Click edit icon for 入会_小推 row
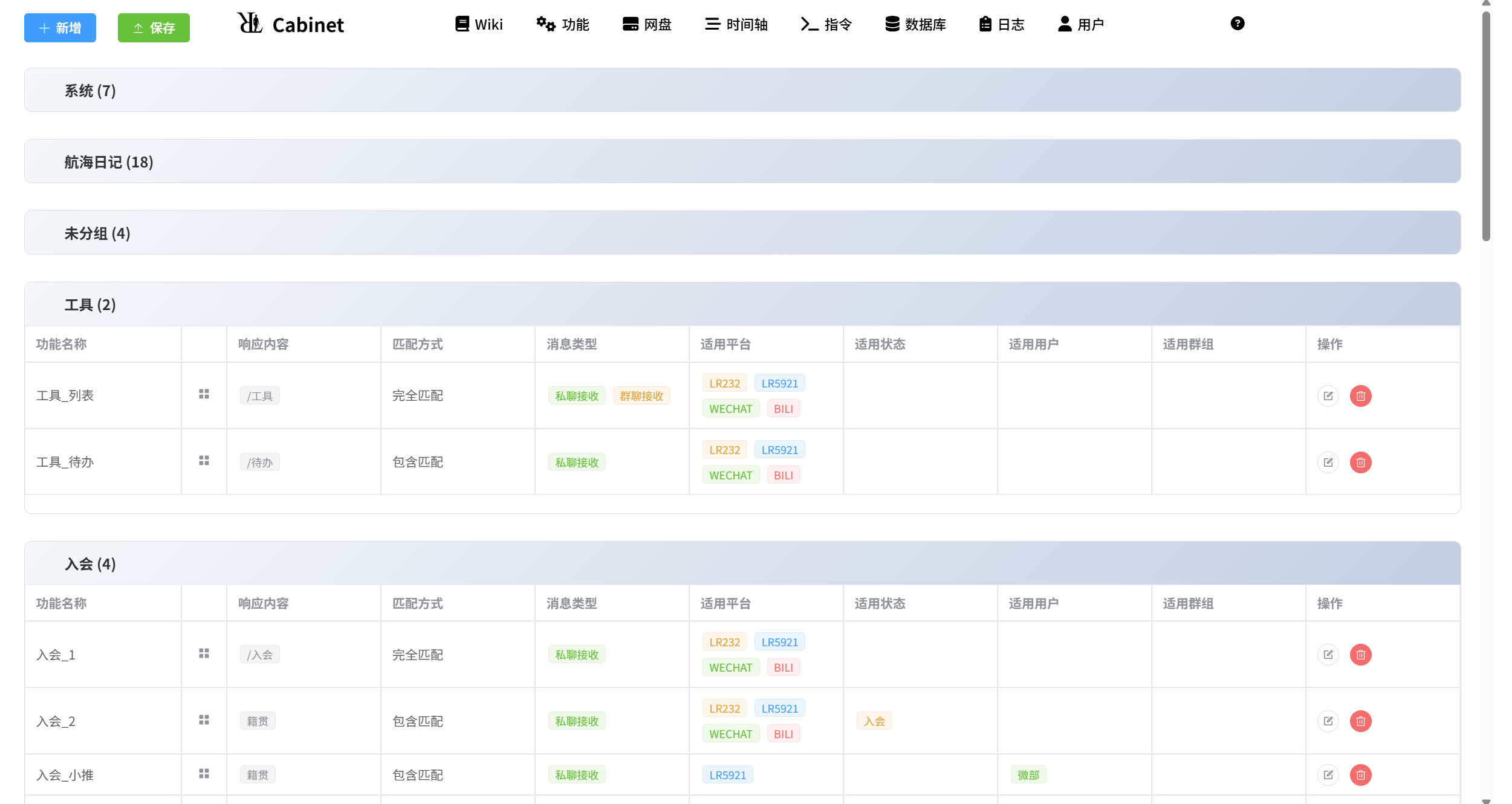 coord(1328,775)
